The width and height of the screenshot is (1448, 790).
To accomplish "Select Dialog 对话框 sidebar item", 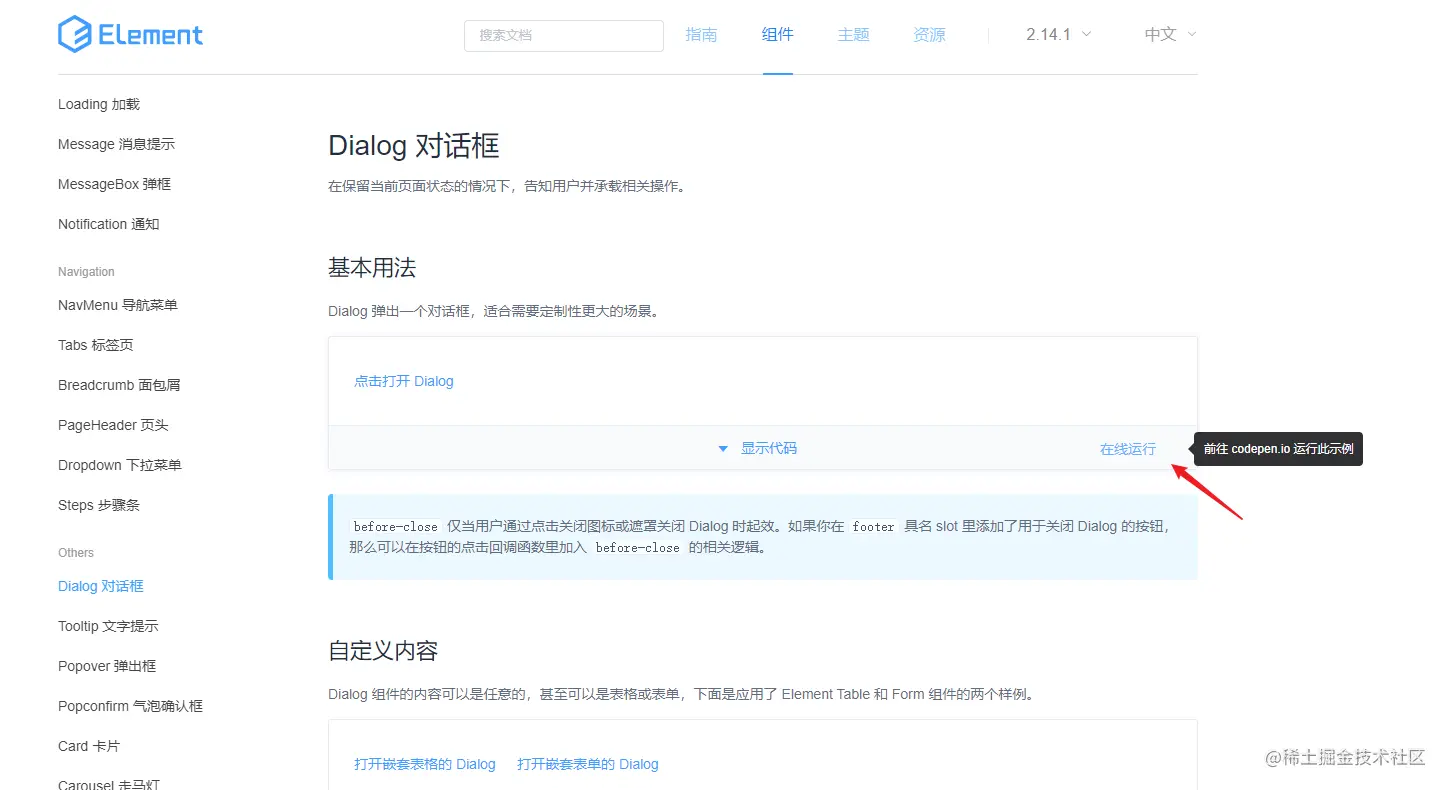I will pos(101,586).
